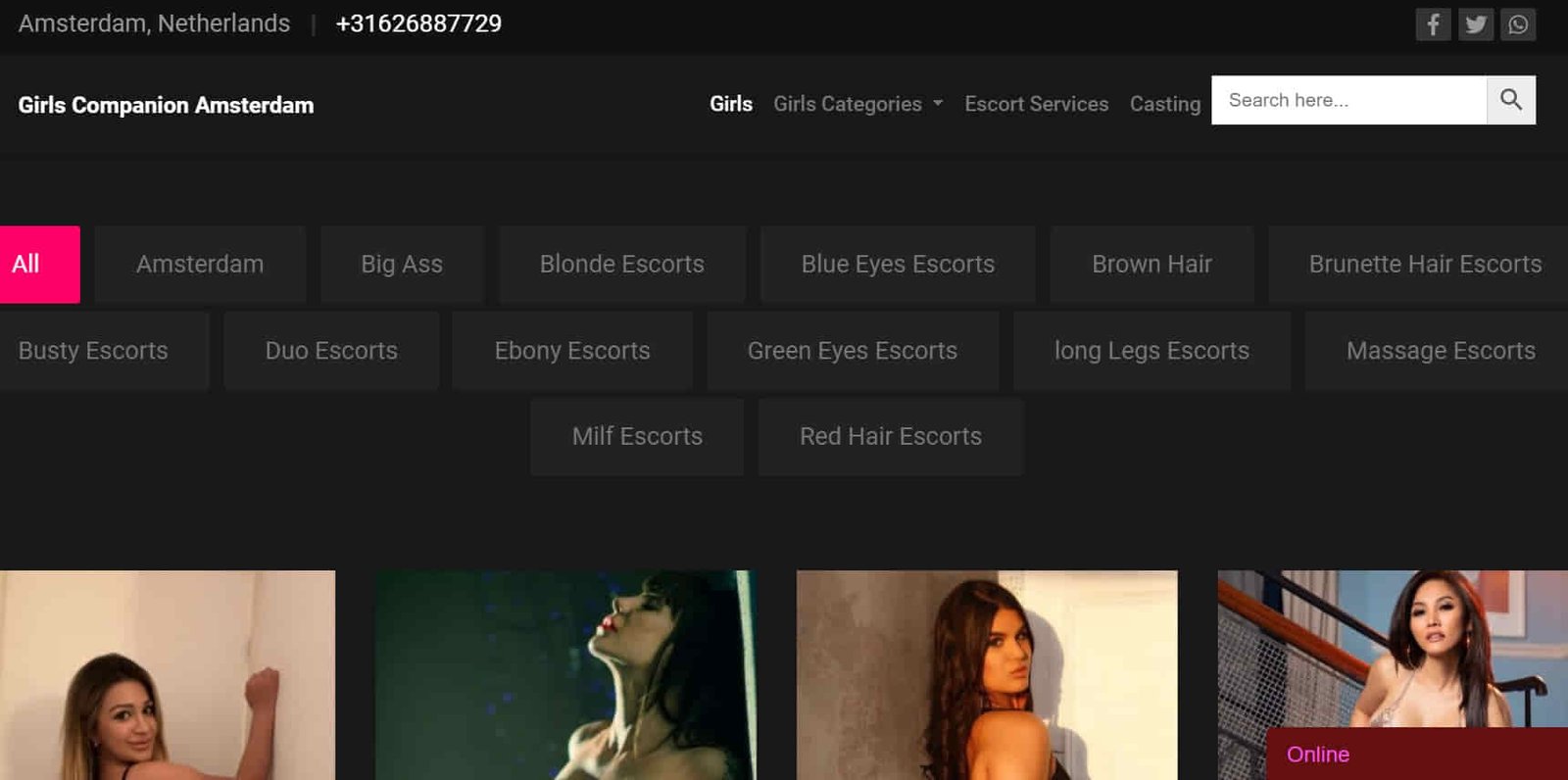Go to the Casting page
This screenshot has width=1568, height=780.
(1164, 104)
